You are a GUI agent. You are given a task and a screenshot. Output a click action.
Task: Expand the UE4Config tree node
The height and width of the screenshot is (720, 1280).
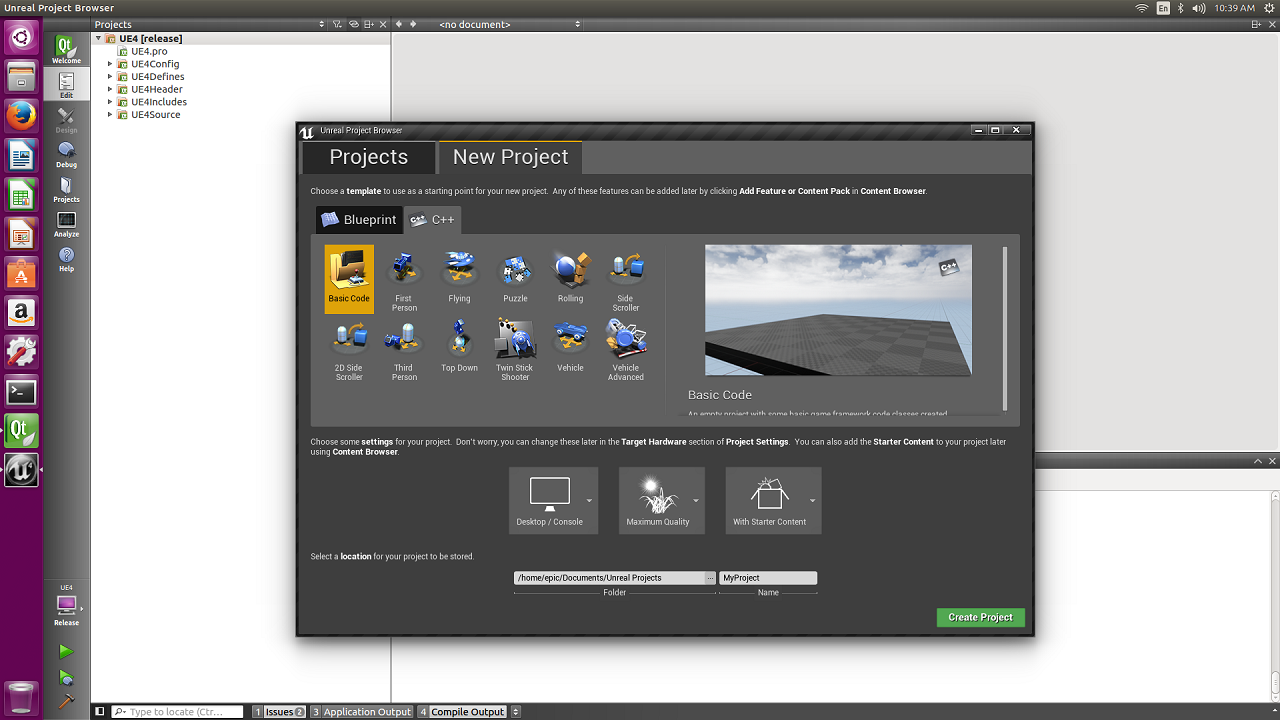[110, 64]
